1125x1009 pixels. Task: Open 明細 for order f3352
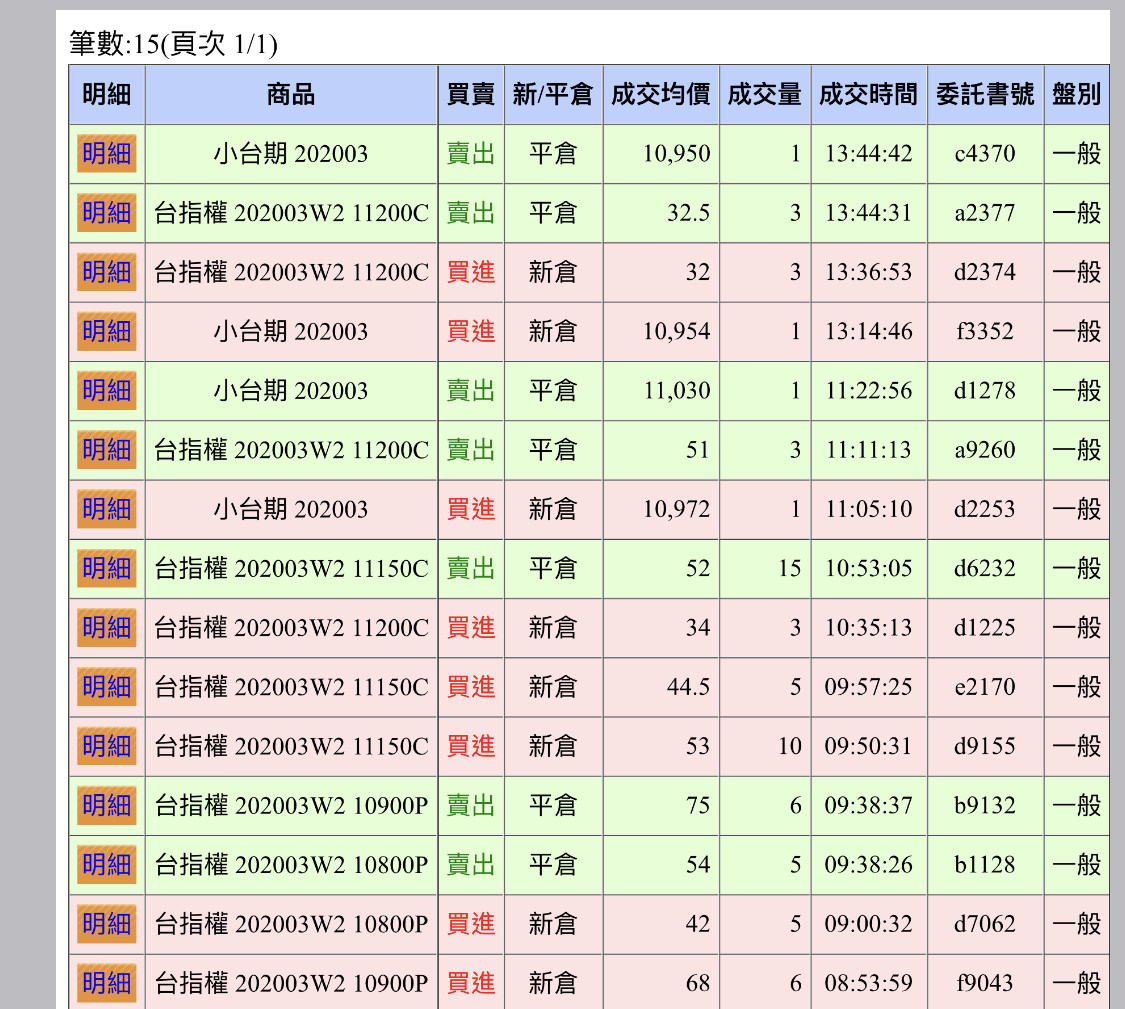(x=107, y=332)
